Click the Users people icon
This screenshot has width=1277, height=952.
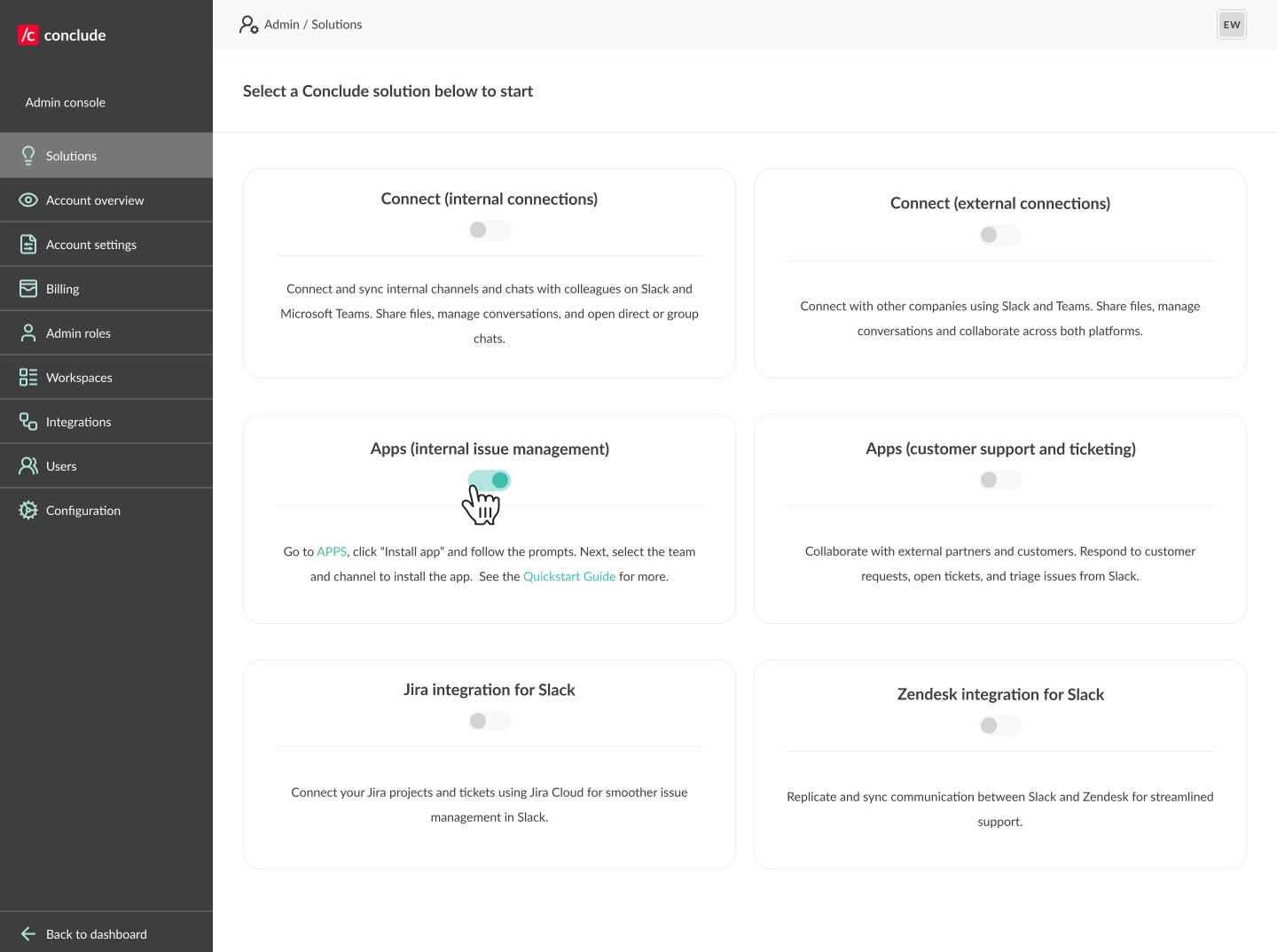tap(28, 466)
